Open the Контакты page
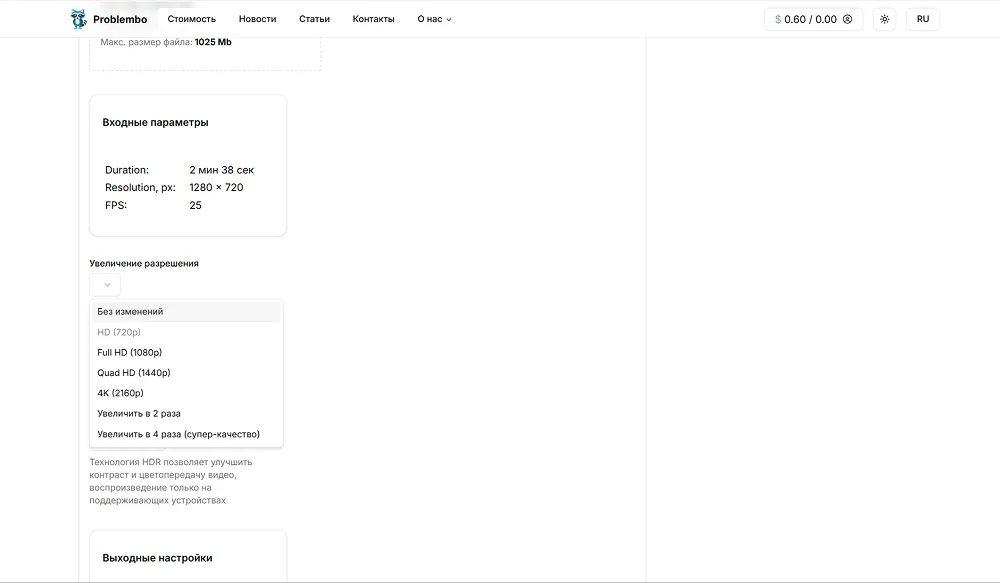Image resolution: width=1000 pixels, height=583 pixels. pyautogui.click(x=373, y=19)
